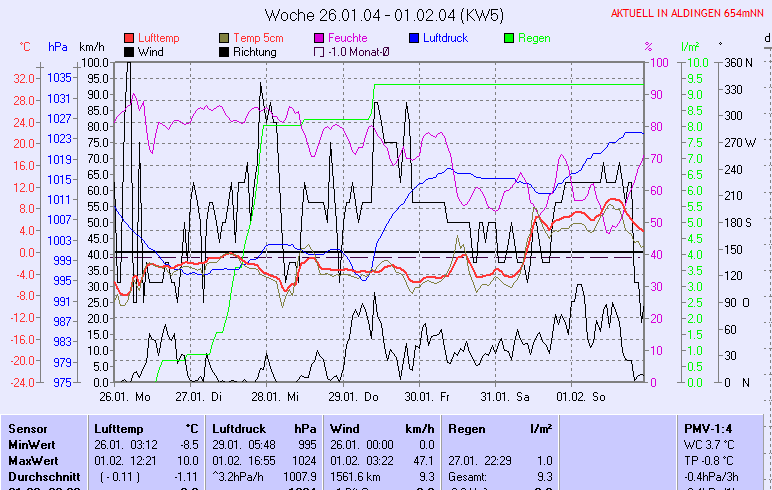Click the chart title Woche 26.01.04 - 01.02.04
This screenshot has height=490, width=772.
click(384, 14)
